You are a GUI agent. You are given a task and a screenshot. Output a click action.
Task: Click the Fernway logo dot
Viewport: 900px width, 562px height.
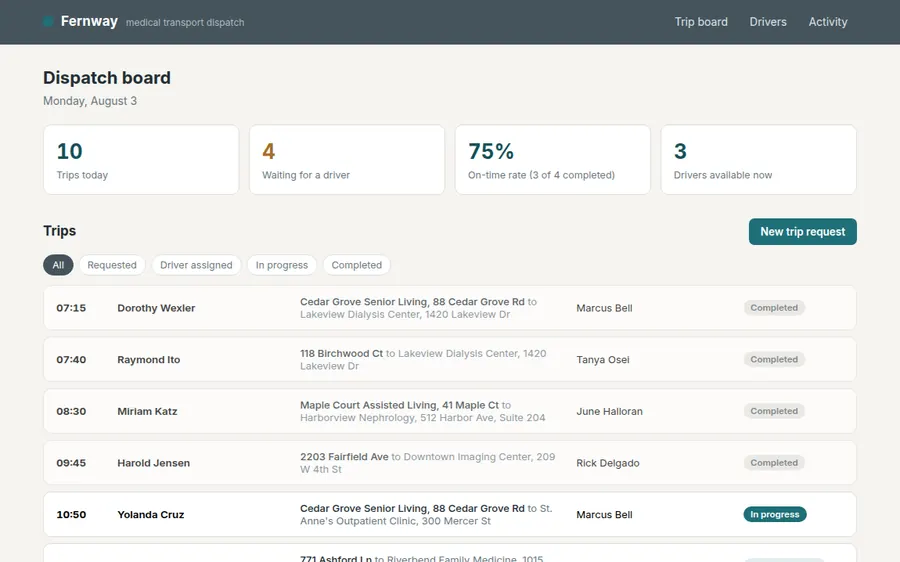(x=48, y=22)
